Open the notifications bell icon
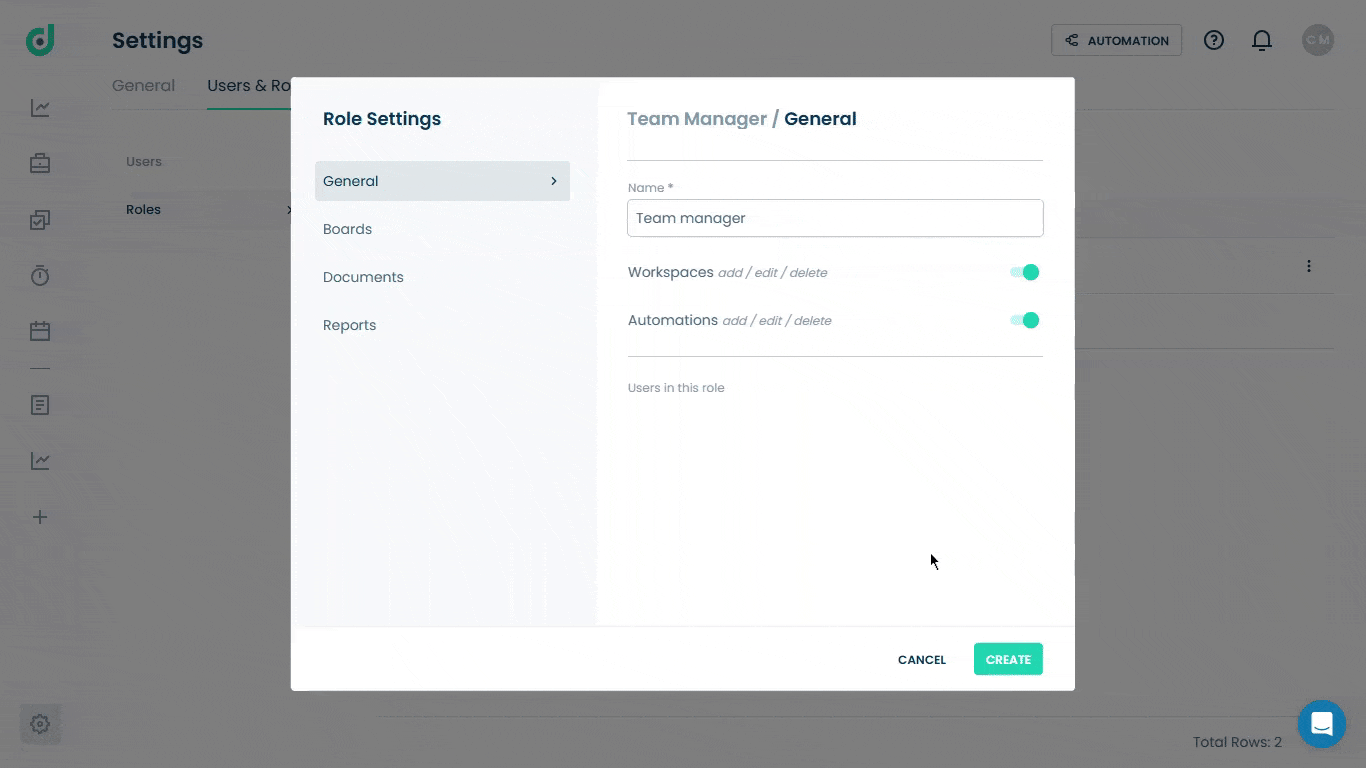This screenshot has width=1366, height=768. [1262, 40]
